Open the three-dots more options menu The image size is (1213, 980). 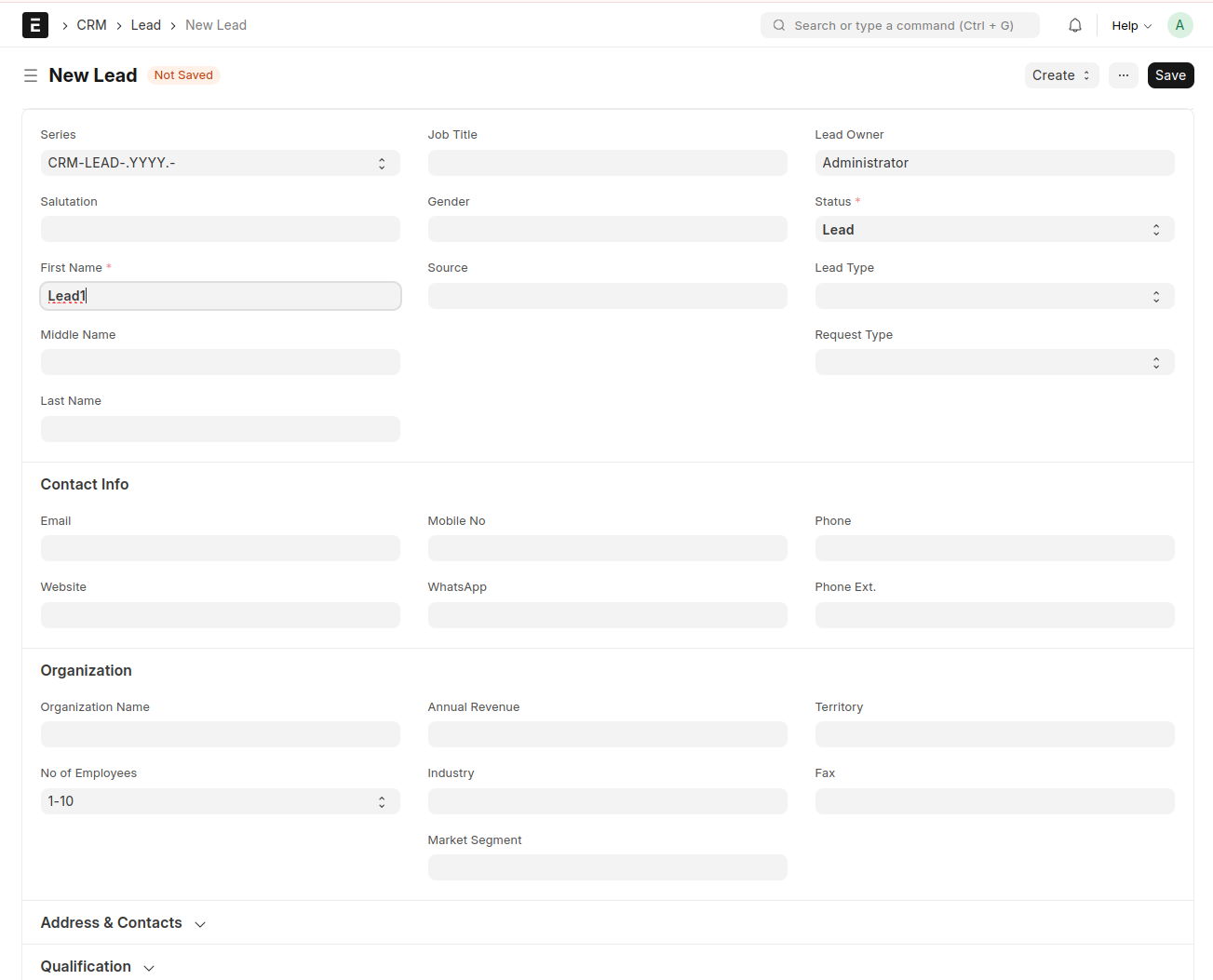coord(1123,75)
